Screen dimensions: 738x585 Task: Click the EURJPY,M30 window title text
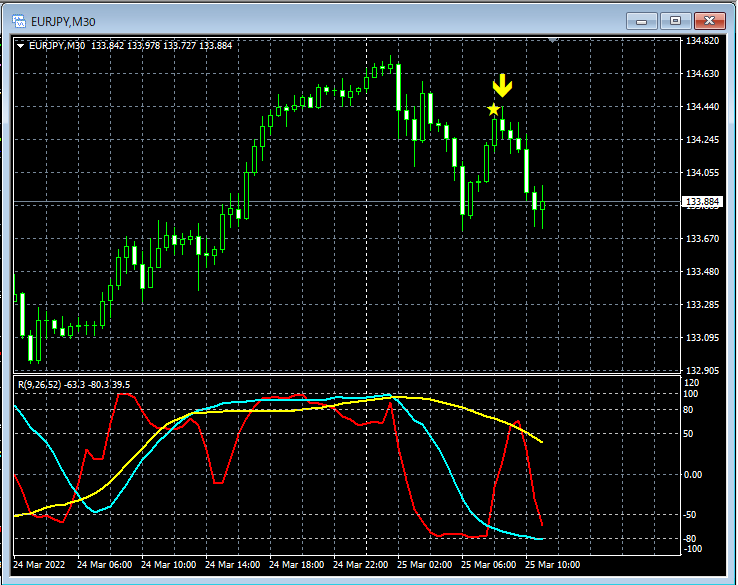[x=63, y=22]
